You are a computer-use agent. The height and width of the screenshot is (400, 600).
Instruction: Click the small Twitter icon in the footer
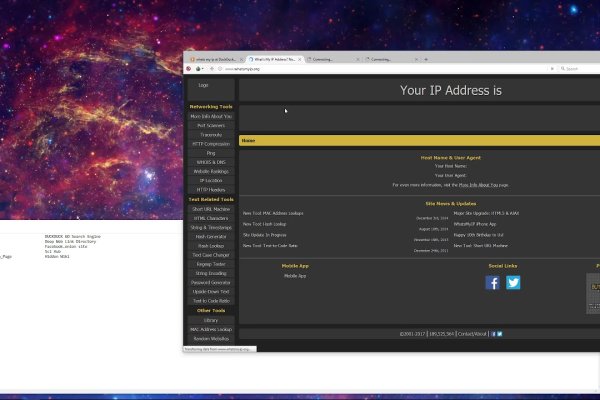click(499, 334)
